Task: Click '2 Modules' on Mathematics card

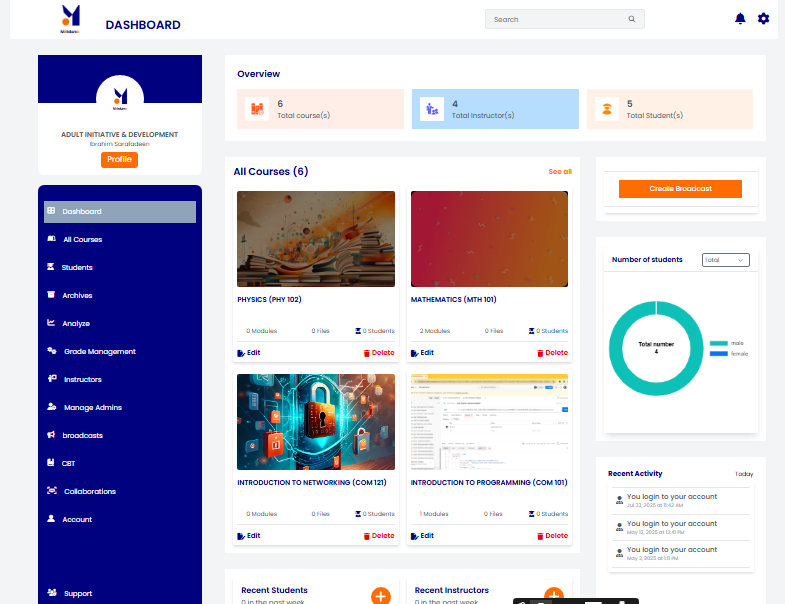Action: pyautogui.click(x=435, y=331)
